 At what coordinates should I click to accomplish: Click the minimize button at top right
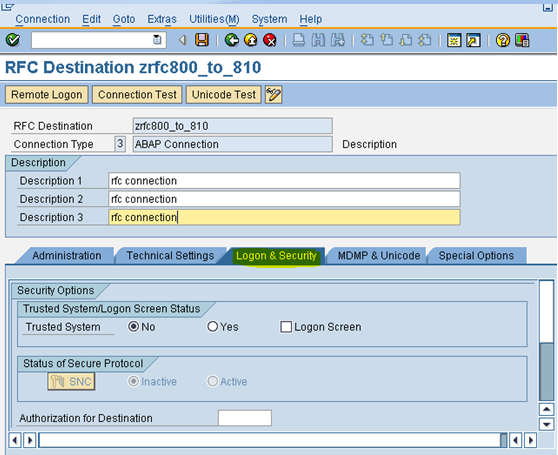(x=548, y=7)
